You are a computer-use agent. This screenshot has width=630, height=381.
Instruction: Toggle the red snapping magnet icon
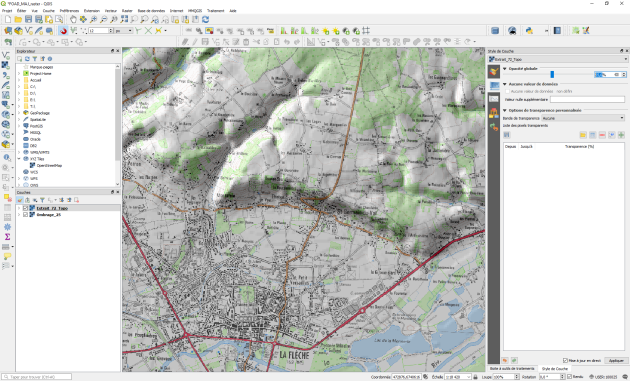pyautogui.click(x=63, y=31)
